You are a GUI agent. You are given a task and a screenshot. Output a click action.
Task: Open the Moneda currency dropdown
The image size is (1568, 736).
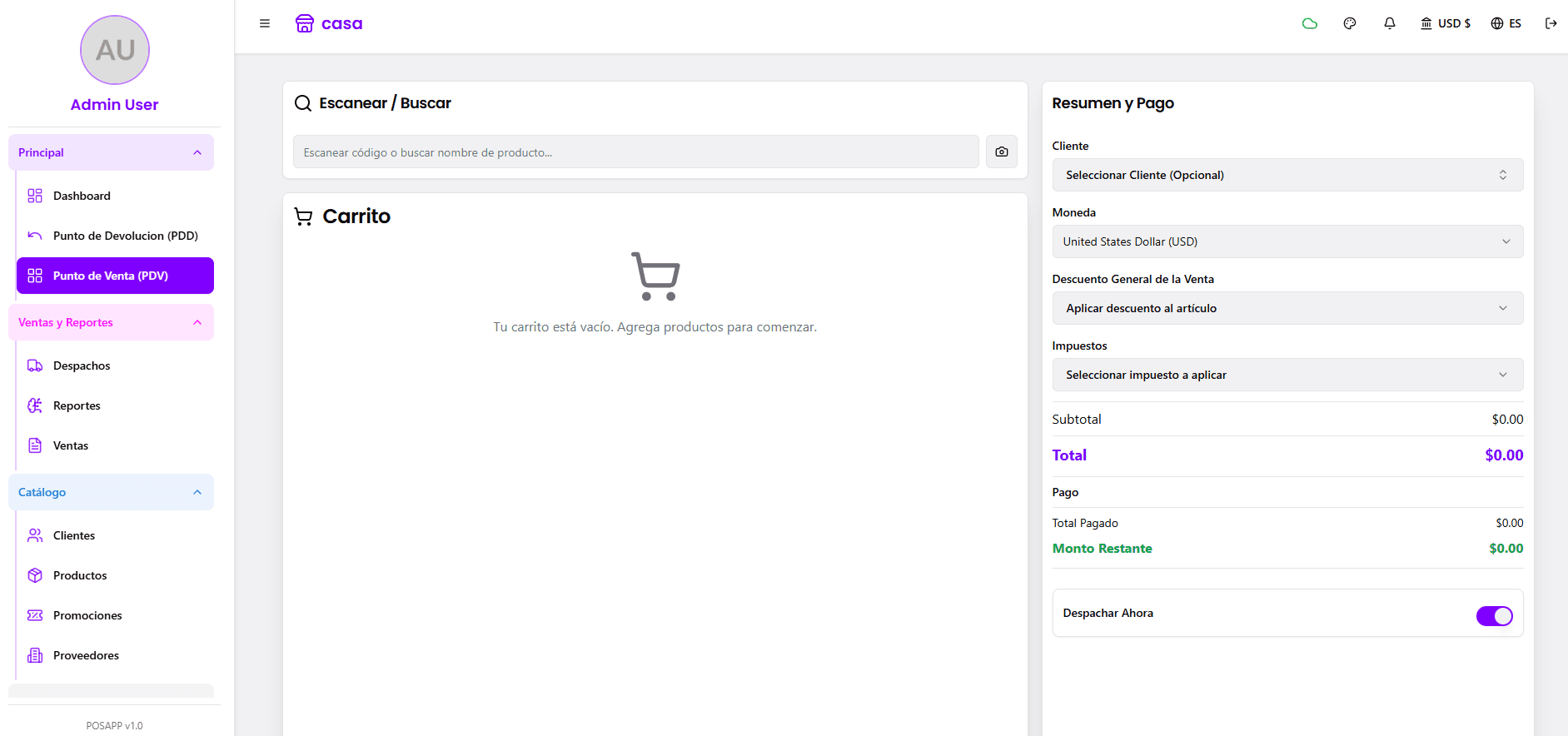[1287, 241]
